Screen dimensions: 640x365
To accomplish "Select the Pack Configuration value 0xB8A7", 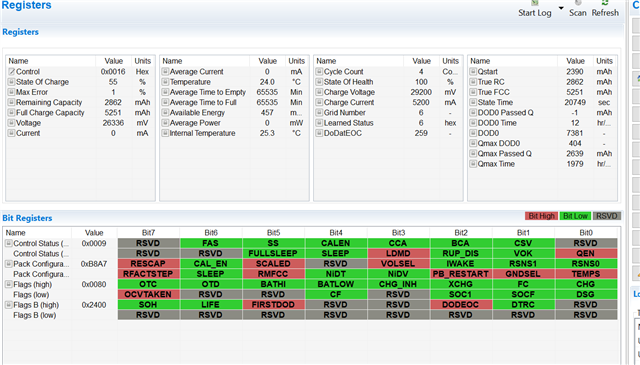I will [x=94, y=263].
